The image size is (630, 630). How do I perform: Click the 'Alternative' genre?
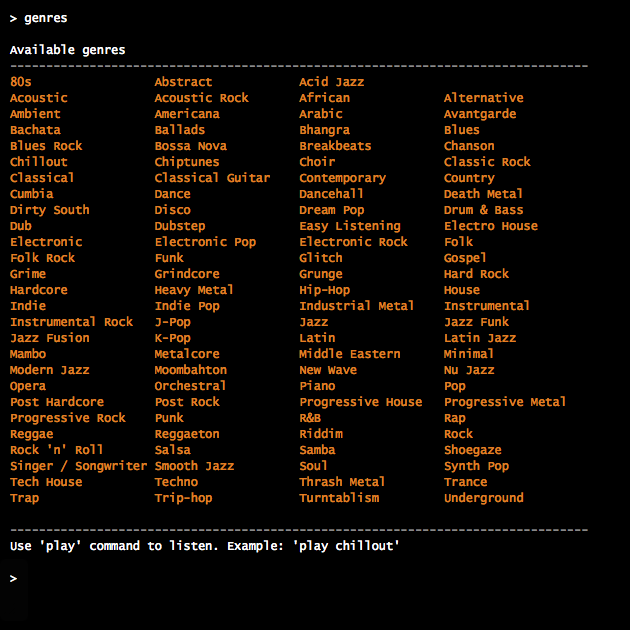[483, 98]
